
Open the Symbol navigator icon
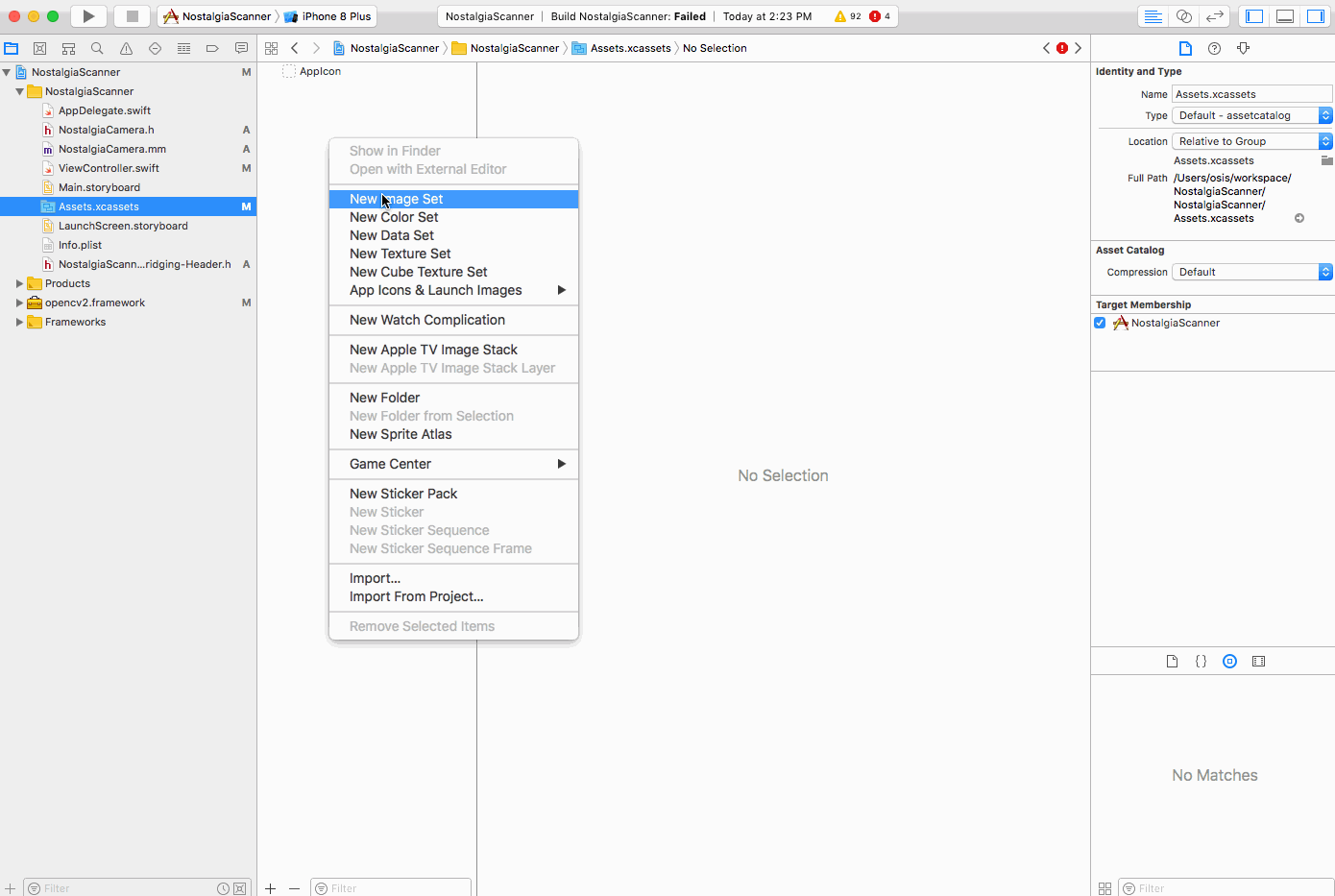click(x=68, y=48)
